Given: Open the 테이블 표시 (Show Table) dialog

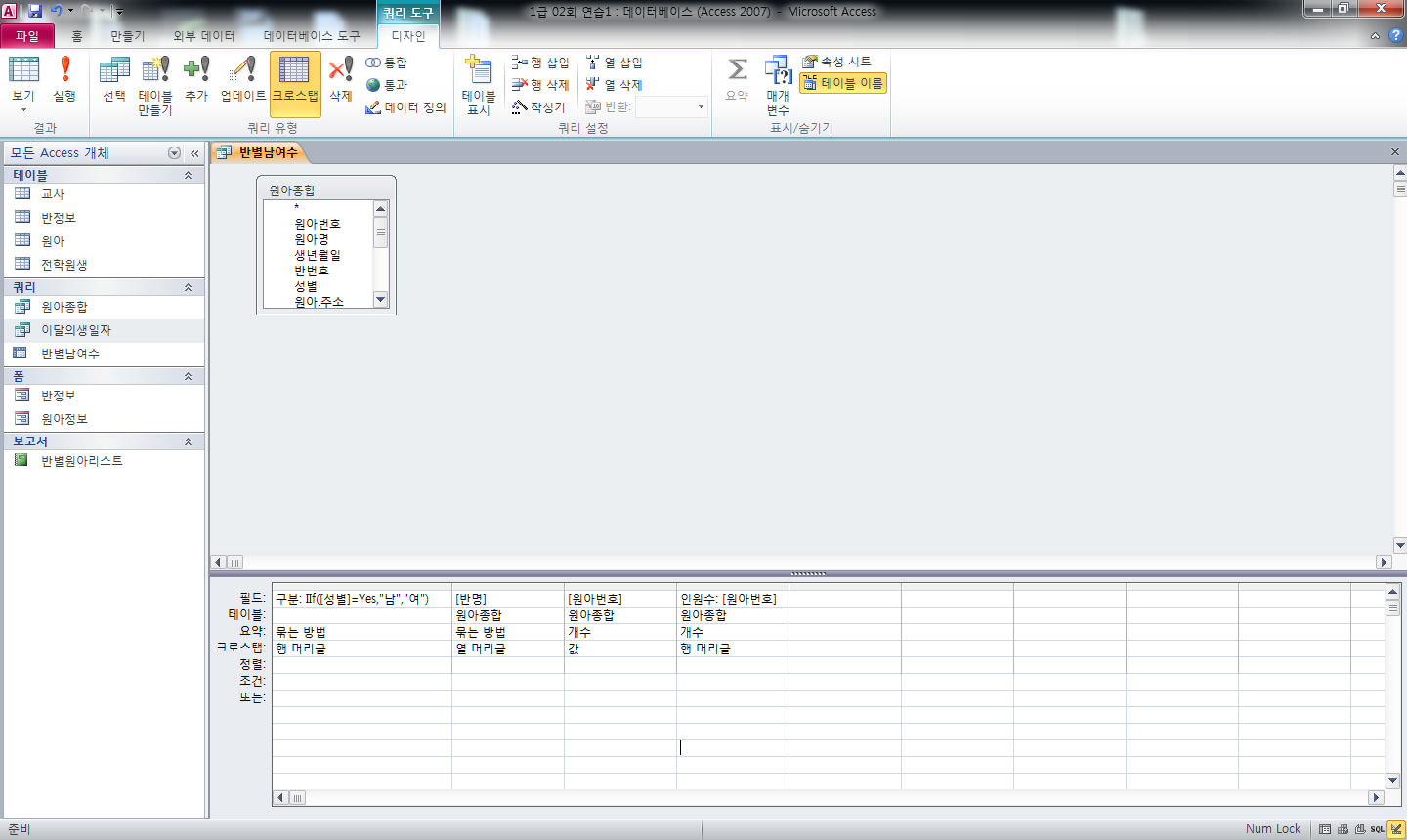Looking at the screenshot, I should [479, 83].
